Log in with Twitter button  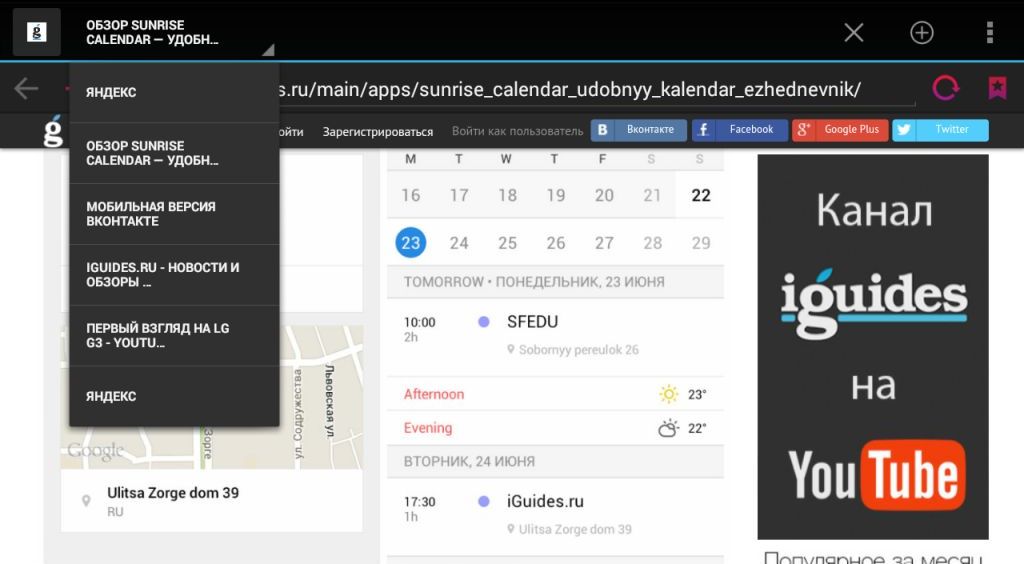940,130
